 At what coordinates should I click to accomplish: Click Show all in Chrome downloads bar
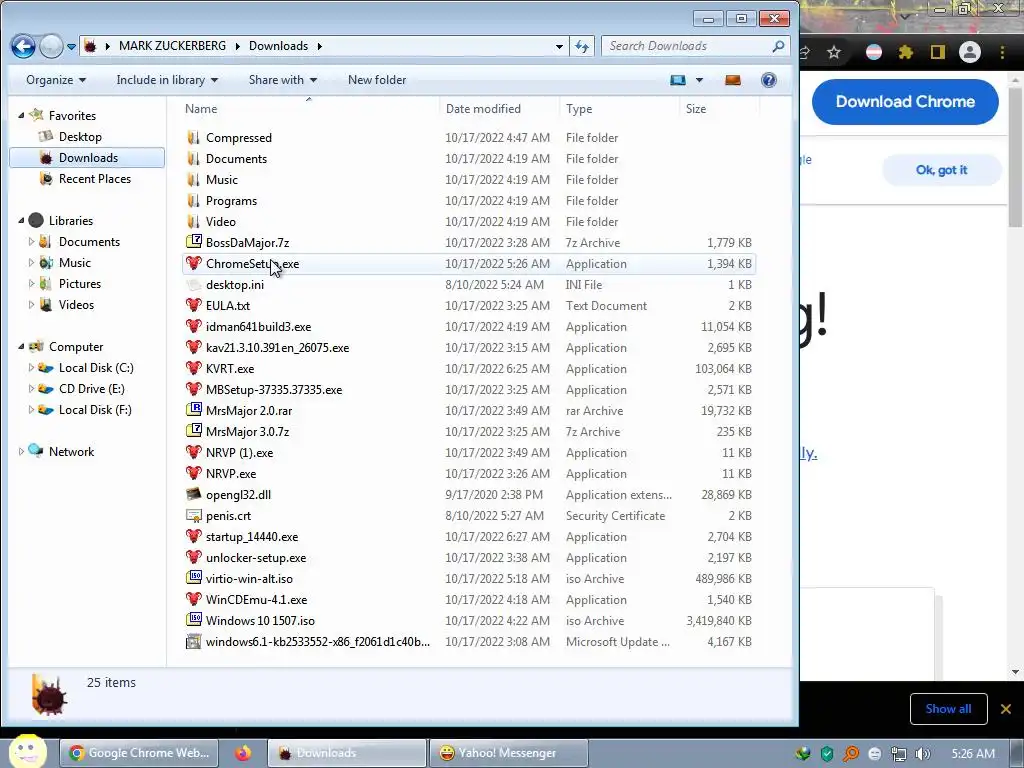pyautogui.click(x=948, y=709)
